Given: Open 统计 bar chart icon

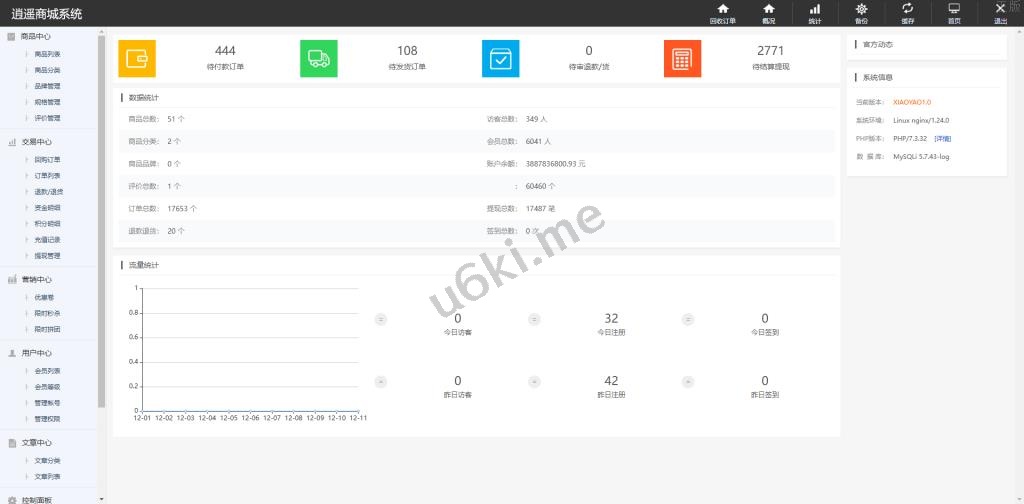Looking at the screenshot, I should (x=814, y=10).
